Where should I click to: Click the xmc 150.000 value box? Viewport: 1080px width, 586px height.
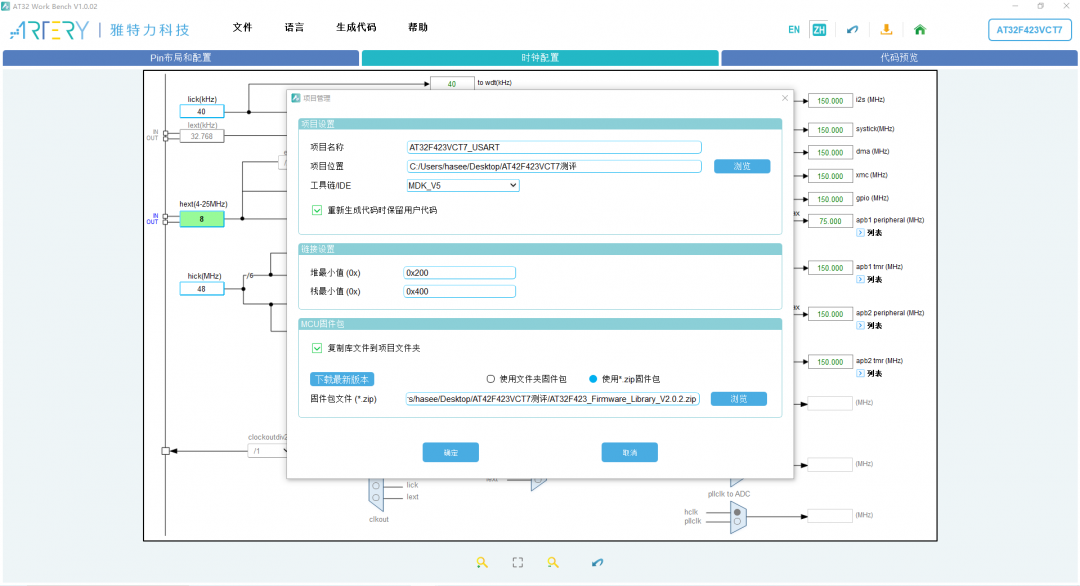(x=830, y=176)
